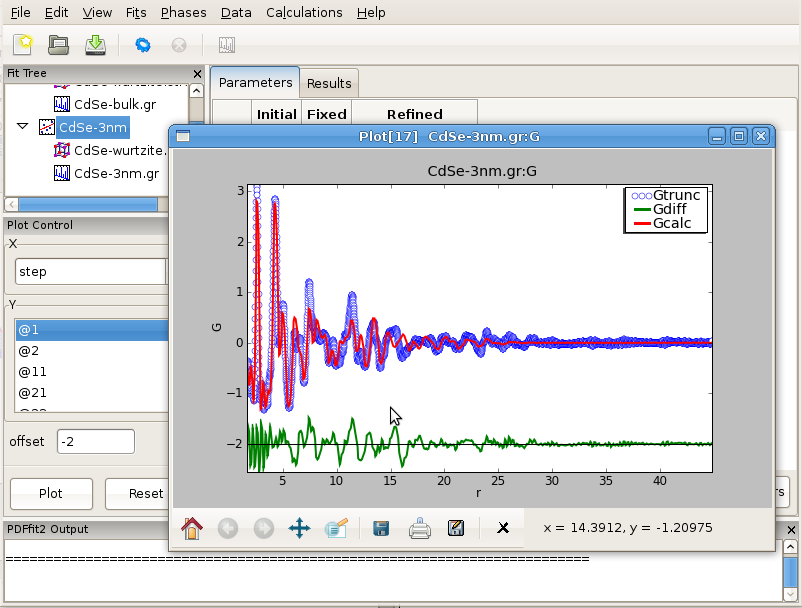Viewport: 802px width, 608px height.
Task: Click the blue Run Fitting gear icon
Action: (143, 45)
